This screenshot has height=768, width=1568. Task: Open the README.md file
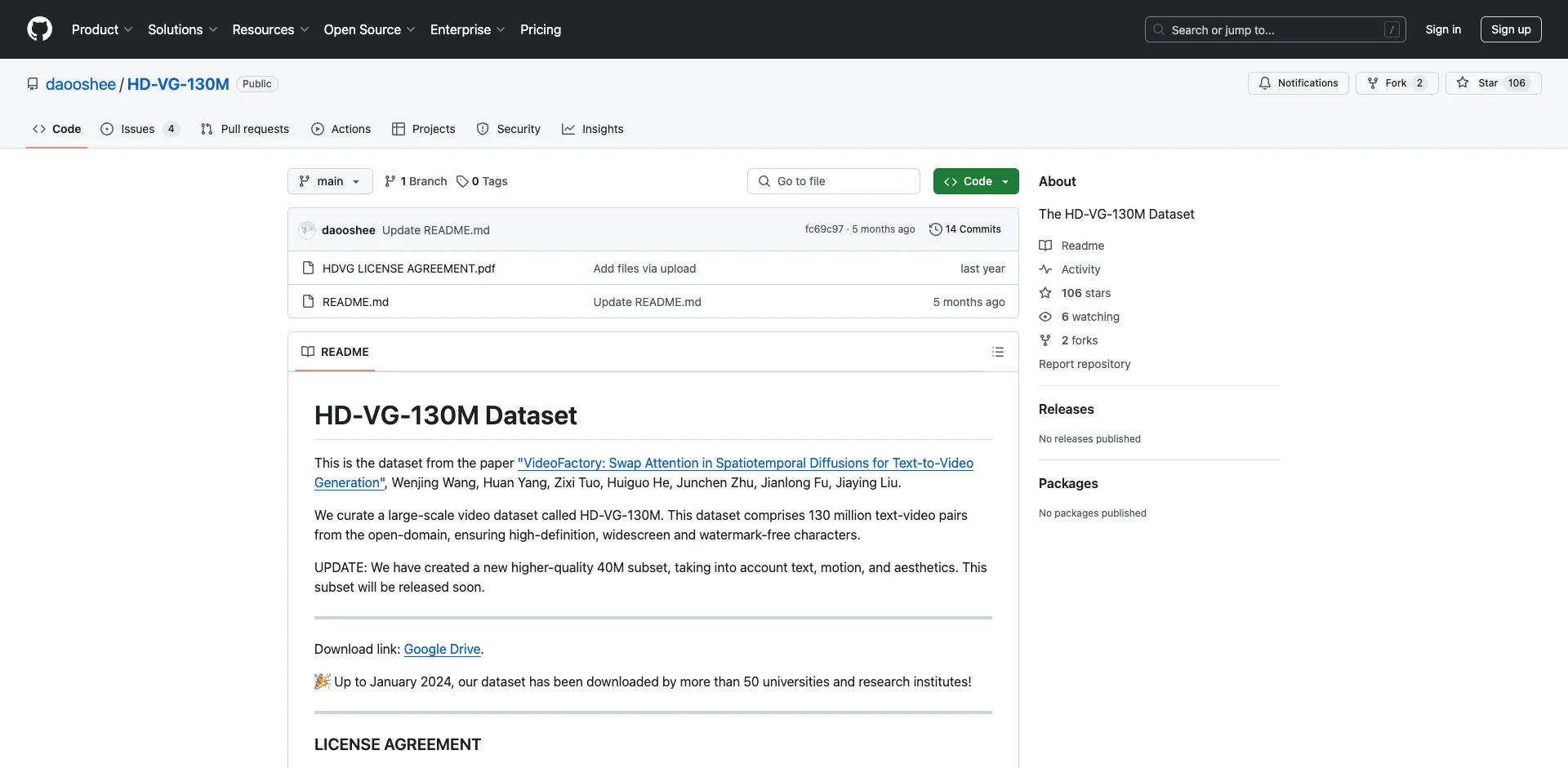click(x=355, y=302)
